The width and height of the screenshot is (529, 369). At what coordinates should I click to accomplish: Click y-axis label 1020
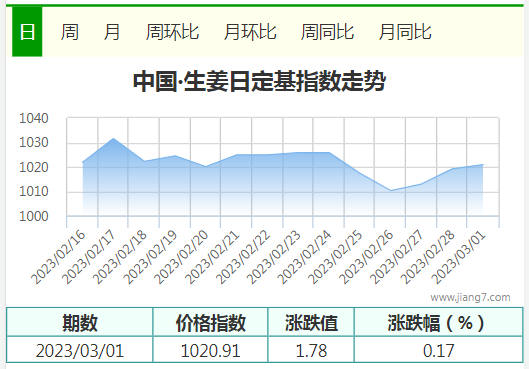click(34, 167)
